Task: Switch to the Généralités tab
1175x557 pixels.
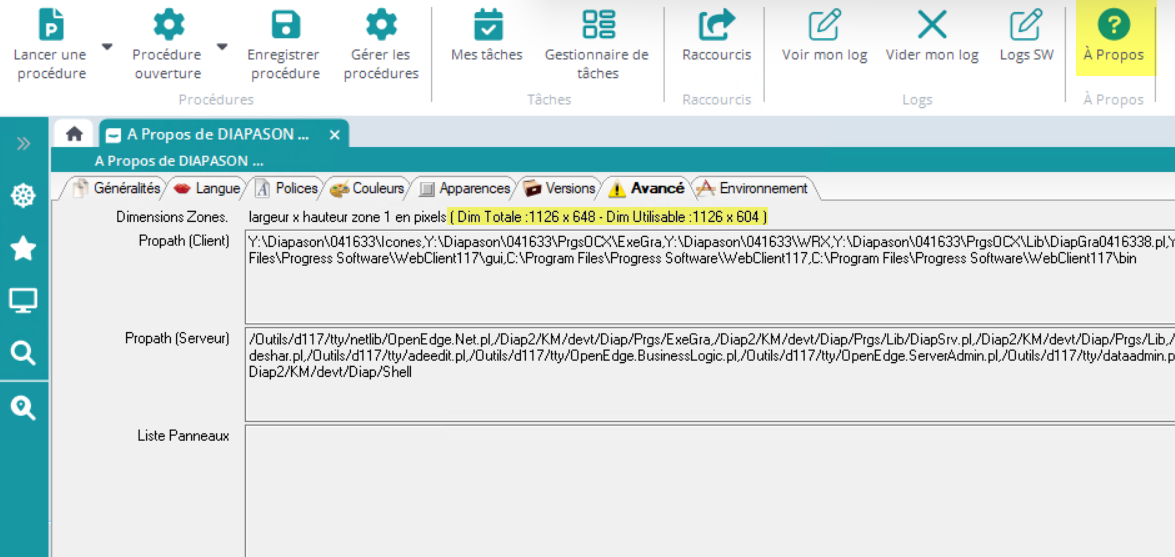Action: point(116,188)
